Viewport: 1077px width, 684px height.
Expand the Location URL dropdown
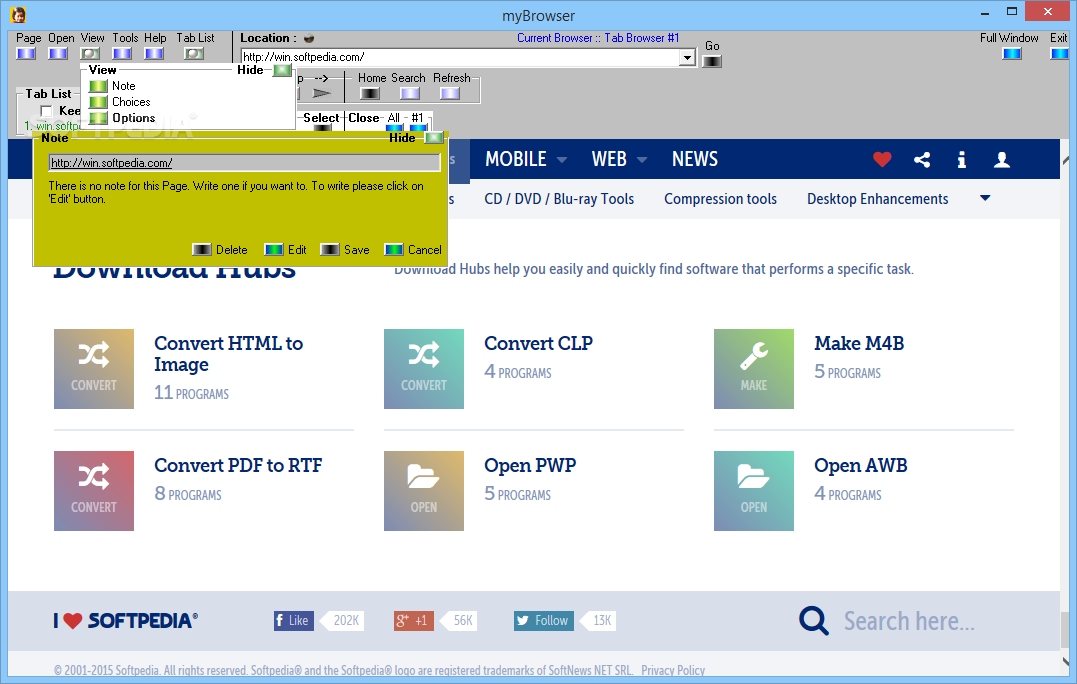click(x=687, y=58)
